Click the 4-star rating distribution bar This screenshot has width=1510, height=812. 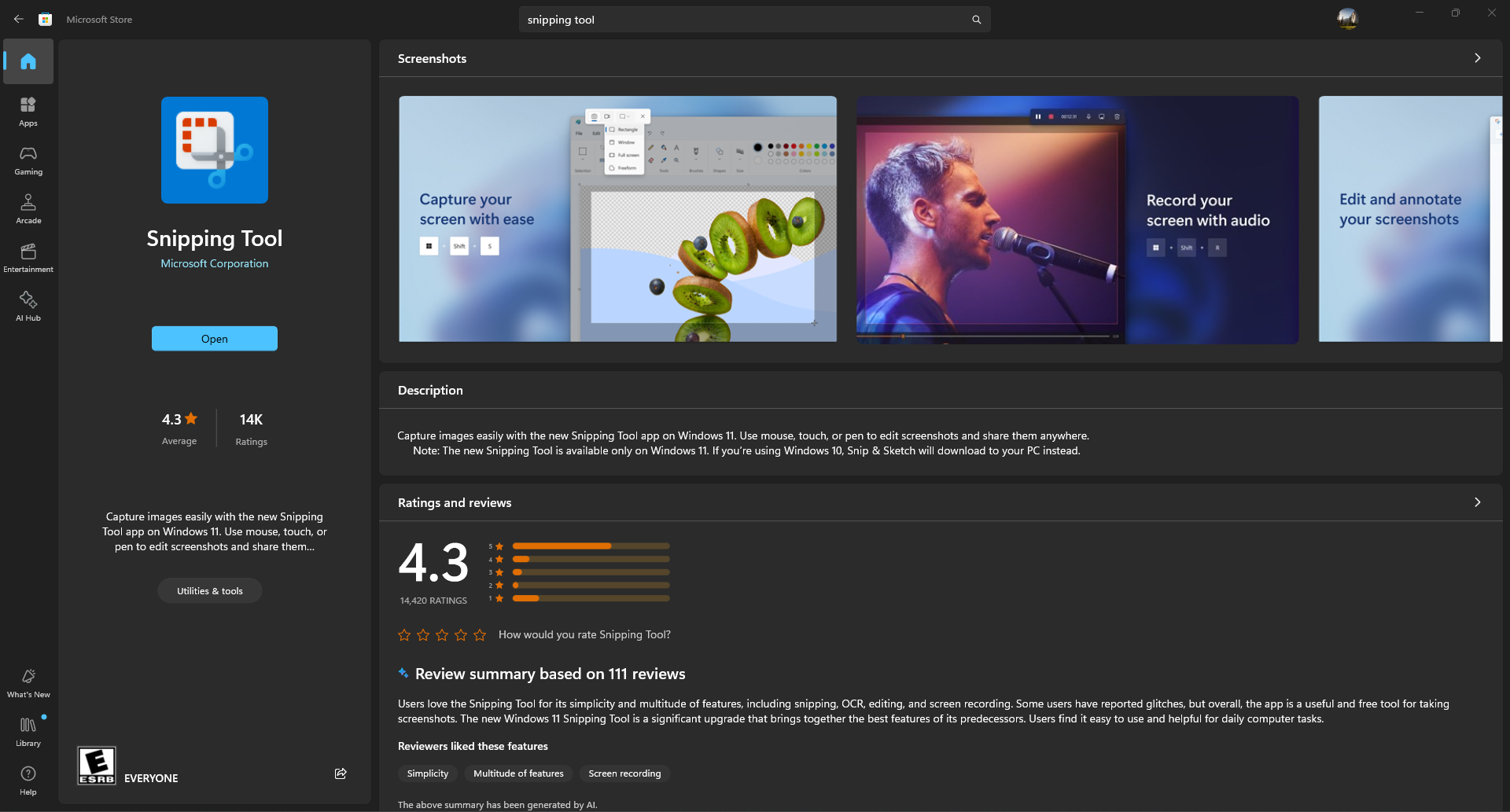pyautogui.click(x=591, y=559)
